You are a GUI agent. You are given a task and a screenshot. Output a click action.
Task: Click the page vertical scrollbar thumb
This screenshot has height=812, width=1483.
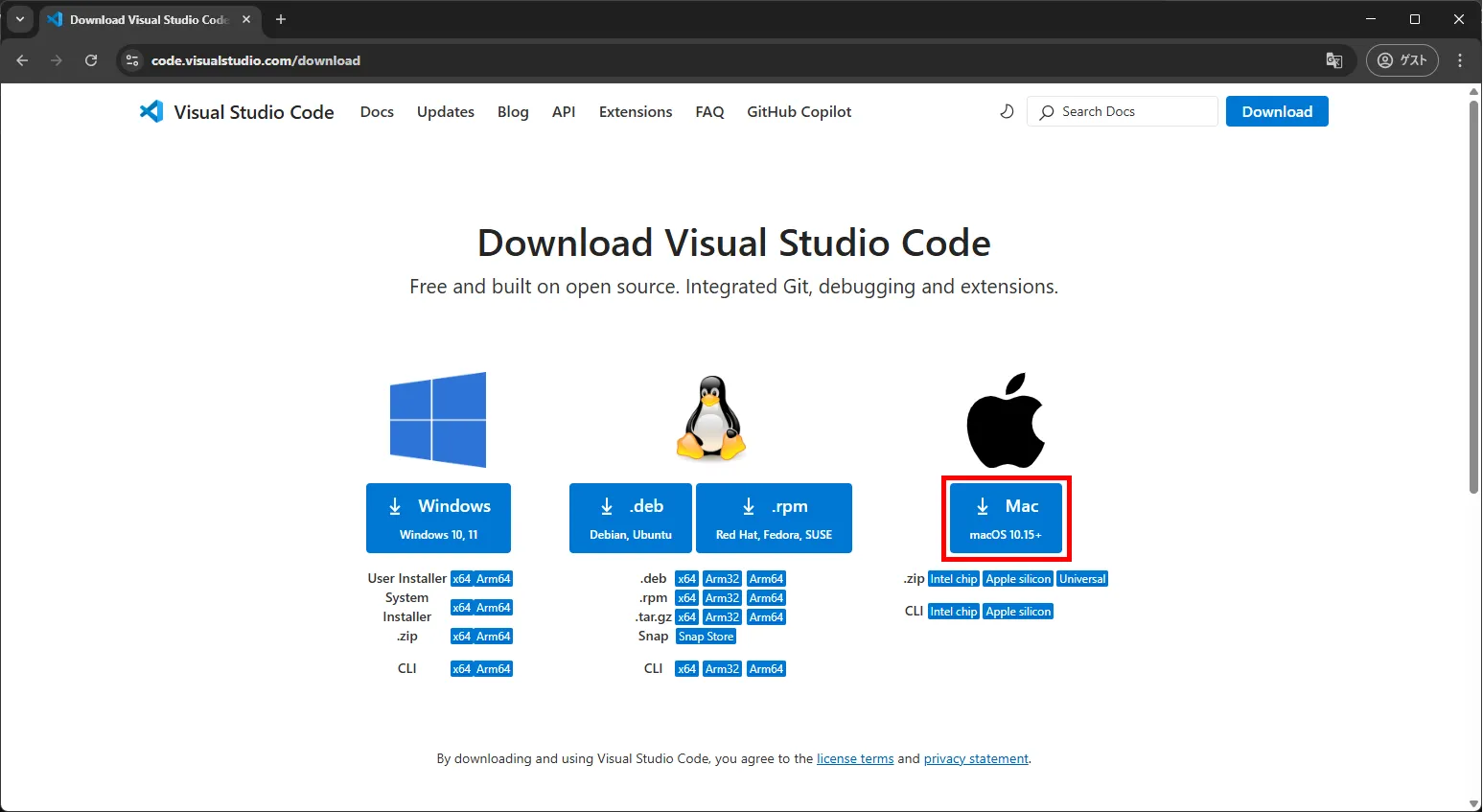pos(1474,297)
